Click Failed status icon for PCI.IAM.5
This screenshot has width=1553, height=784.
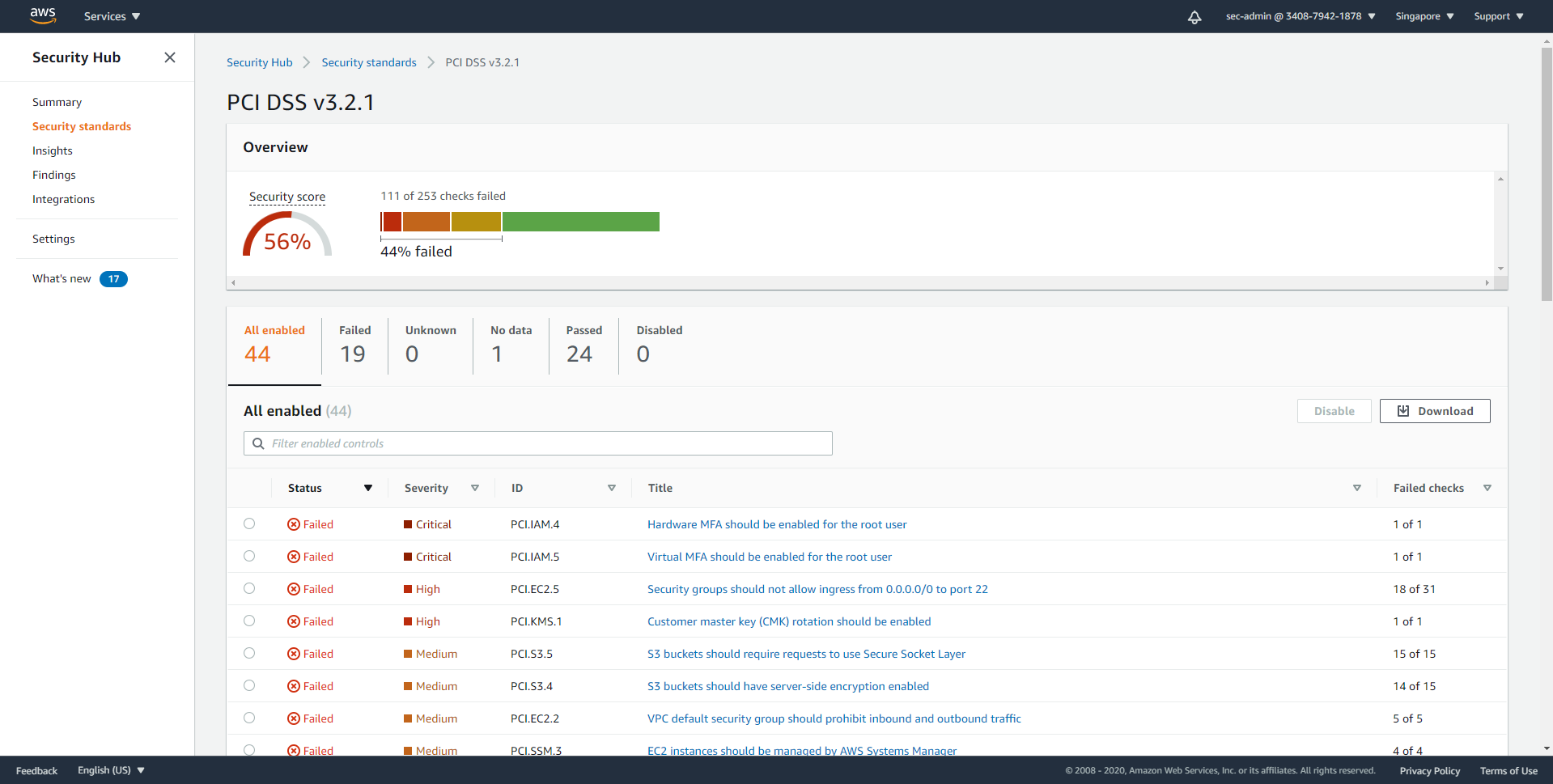pyautogui.click(x=294, y=557)
